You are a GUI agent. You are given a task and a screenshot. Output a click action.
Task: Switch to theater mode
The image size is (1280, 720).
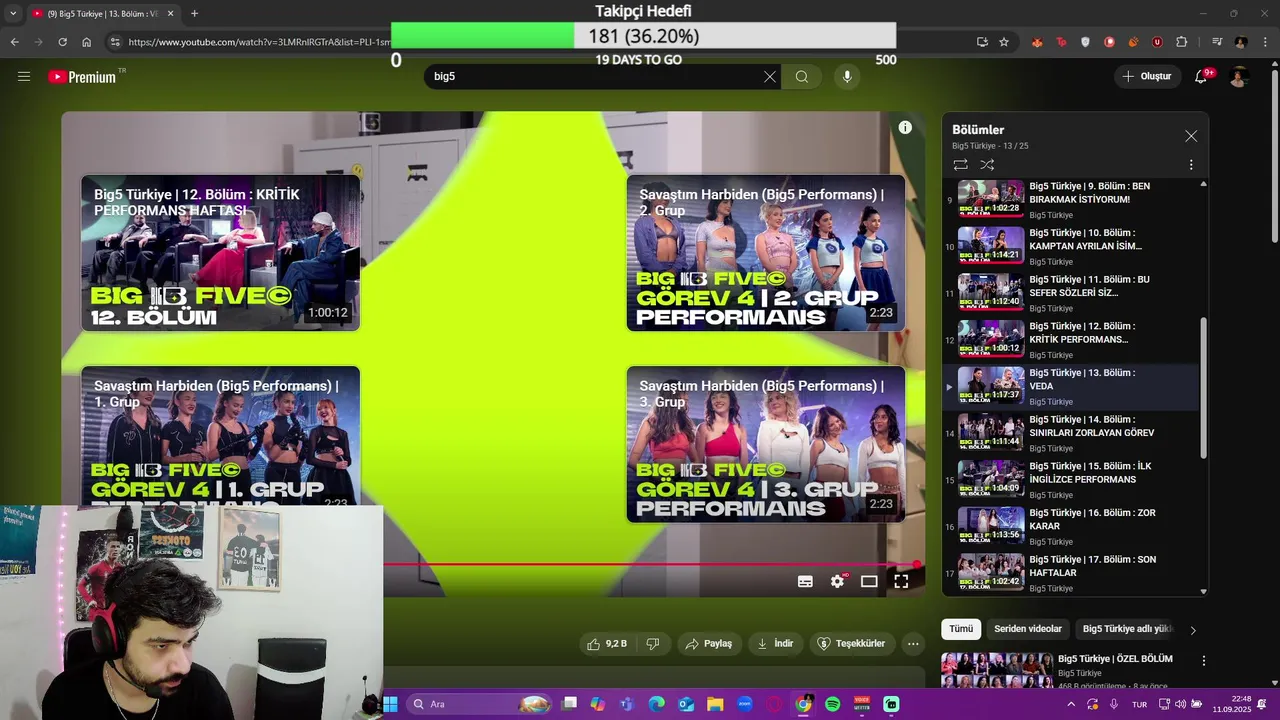[869, 581]
